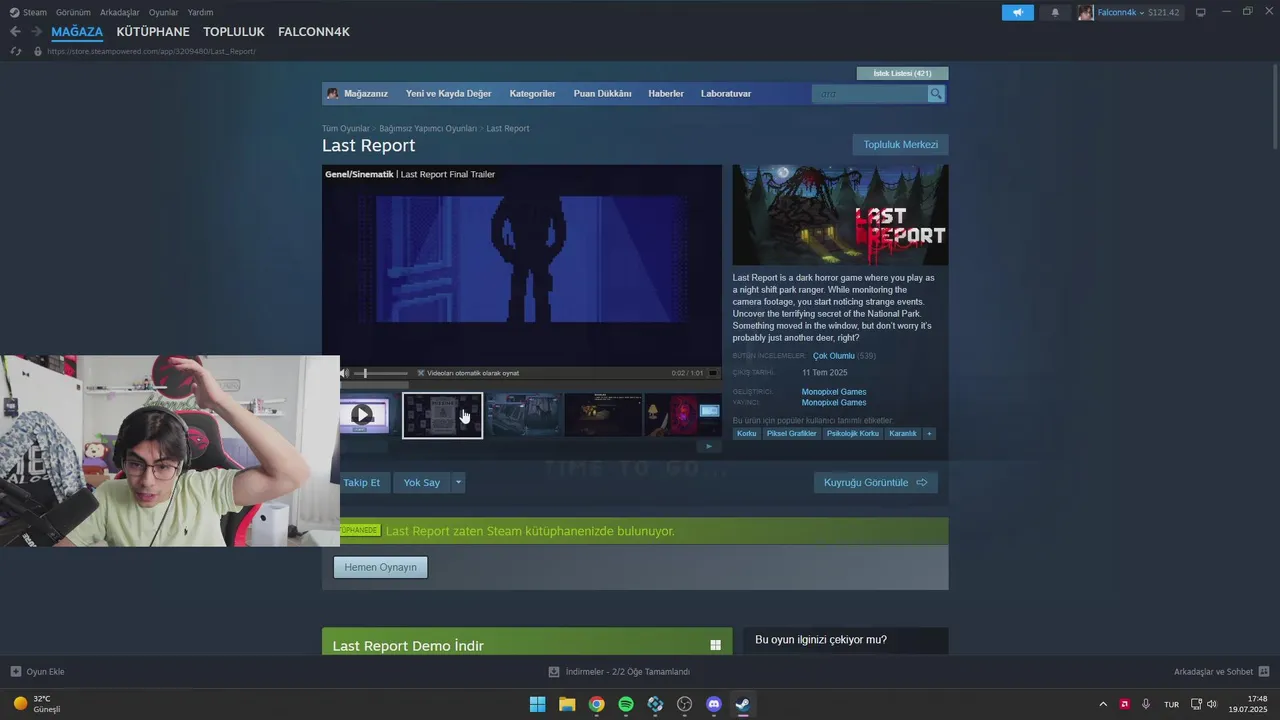
Task: Switch to the KÜTÜPHANE tab
Action: click(x=153, y=32)
